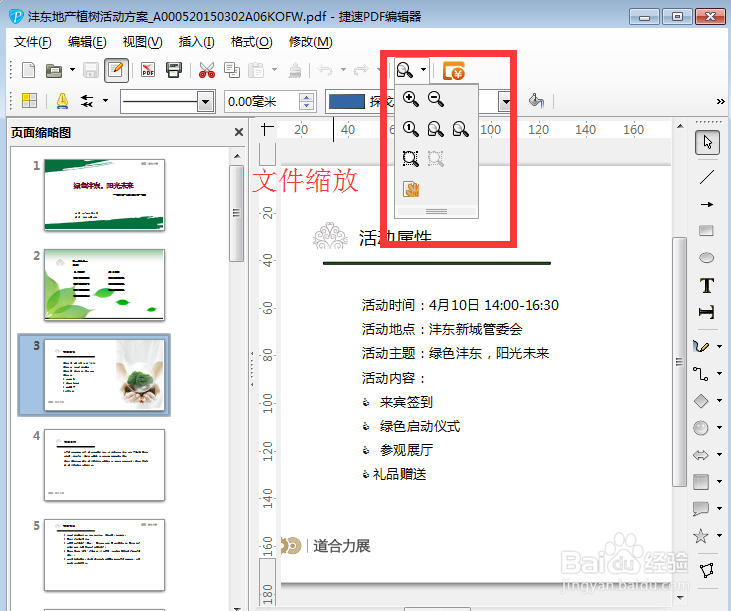Open the arrow style dropdown
This screenshot has width=731, height=611.
(106, 101)
